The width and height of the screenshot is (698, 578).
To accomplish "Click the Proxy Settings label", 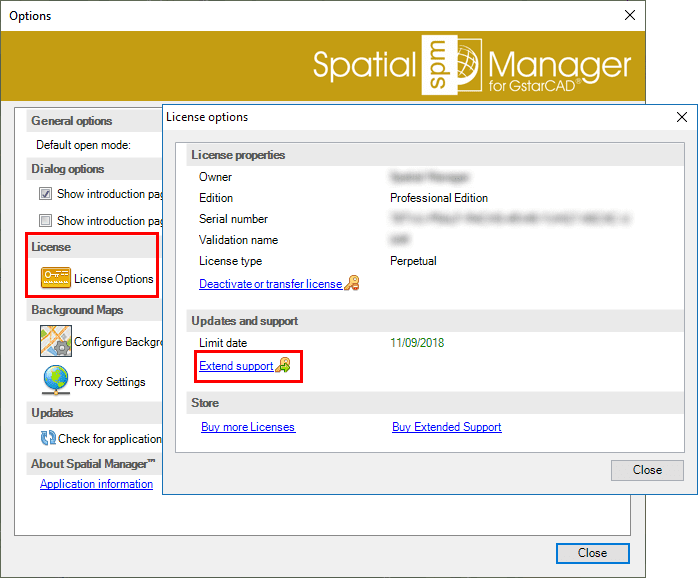I will click(x=110, y=382).
